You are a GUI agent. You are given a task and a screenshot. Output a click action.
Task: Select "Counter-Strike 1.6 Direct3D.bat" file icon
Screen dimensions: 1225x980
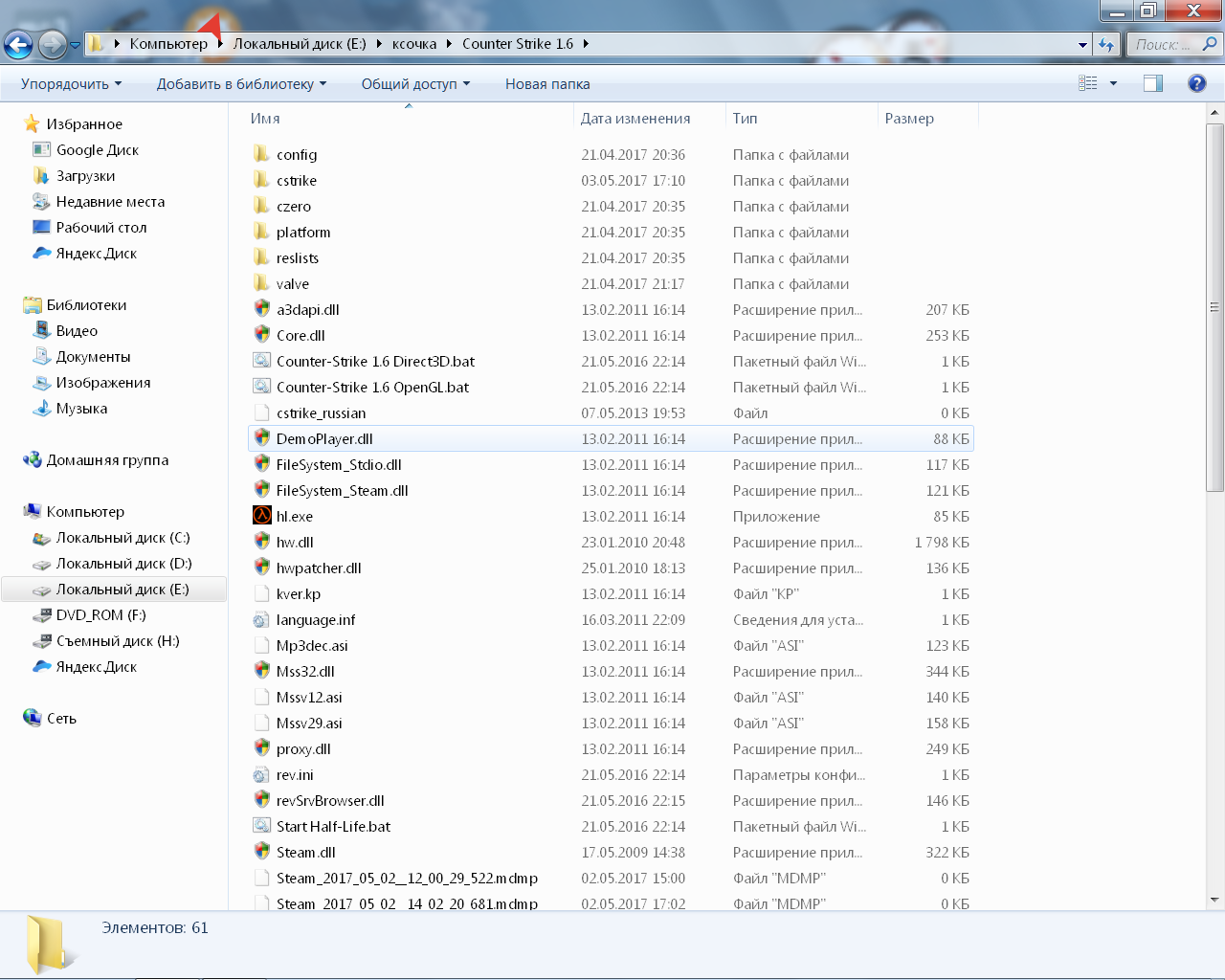(x=261, y=360)
